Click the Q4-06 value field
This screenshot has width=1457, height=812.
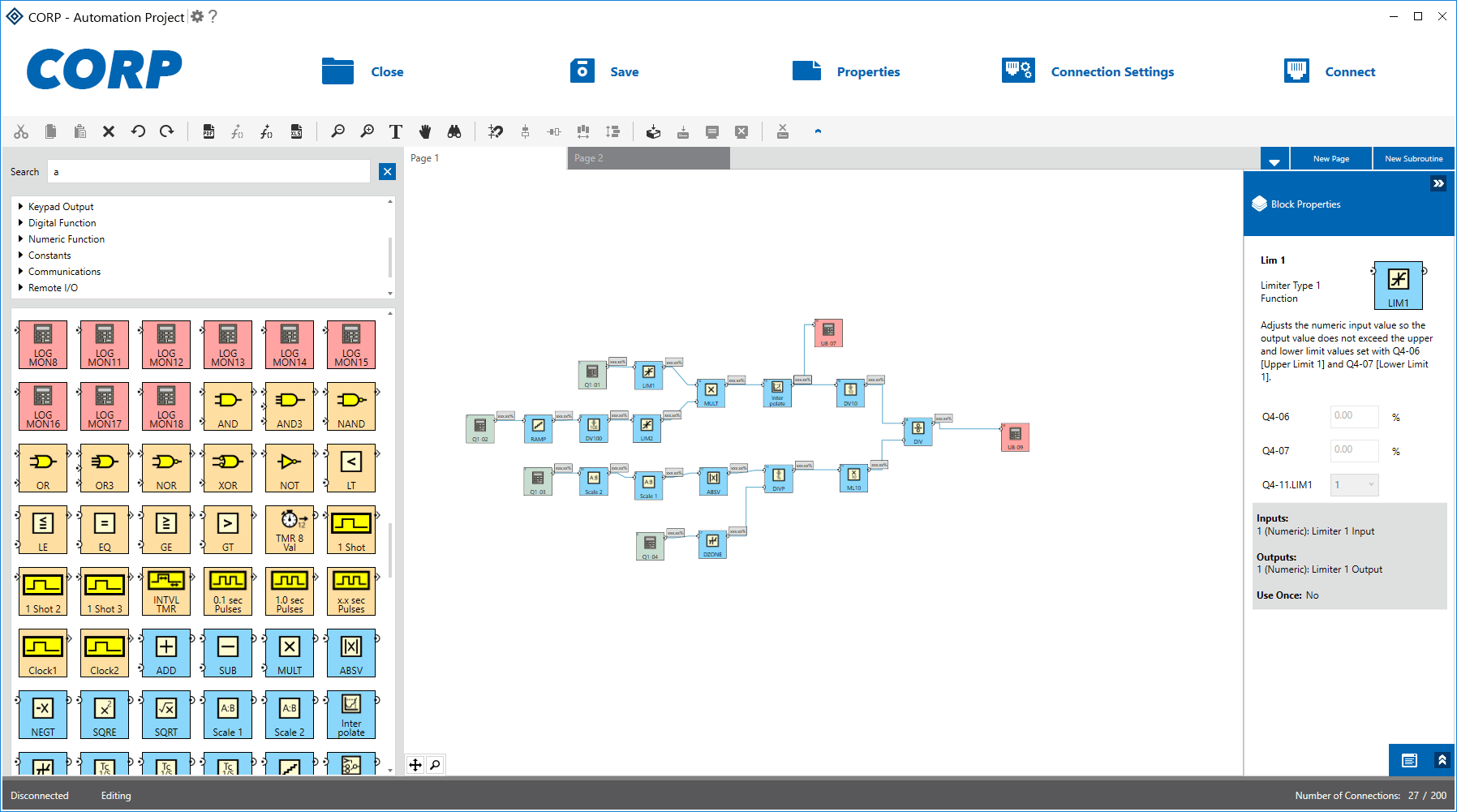coord(1354,416)
